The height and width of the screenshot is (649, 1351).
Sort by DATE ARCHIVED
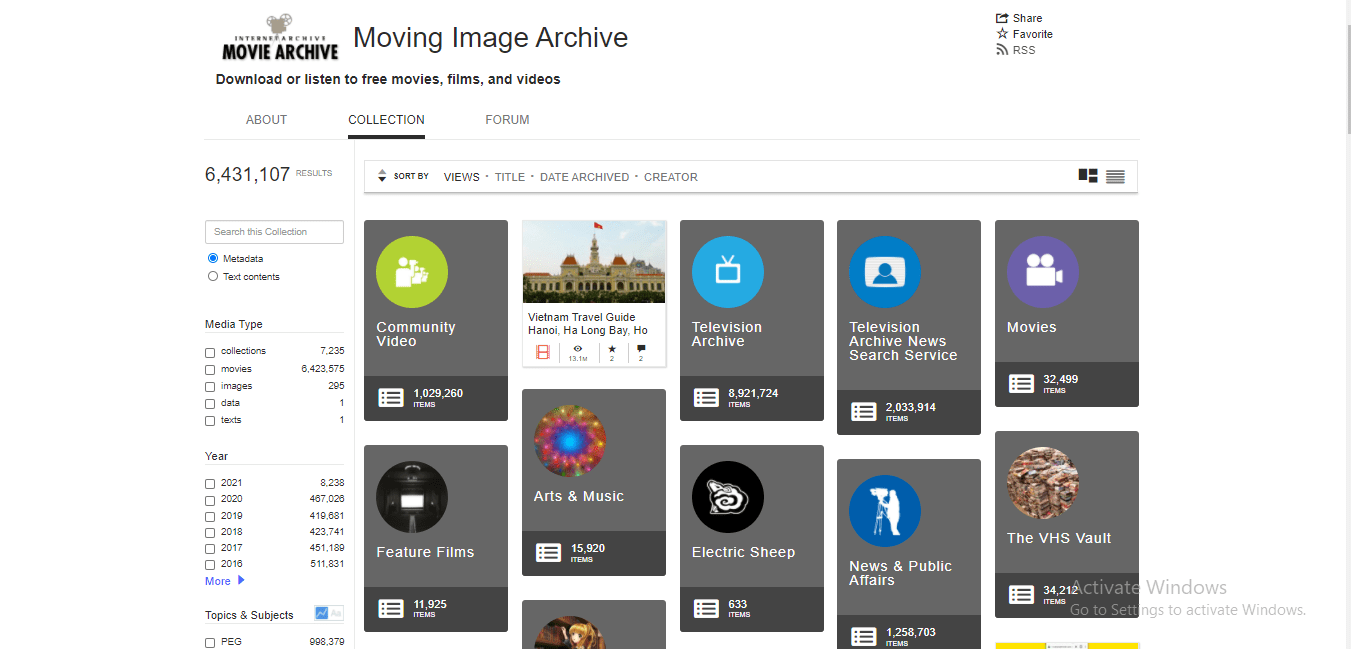click(584, 177)
